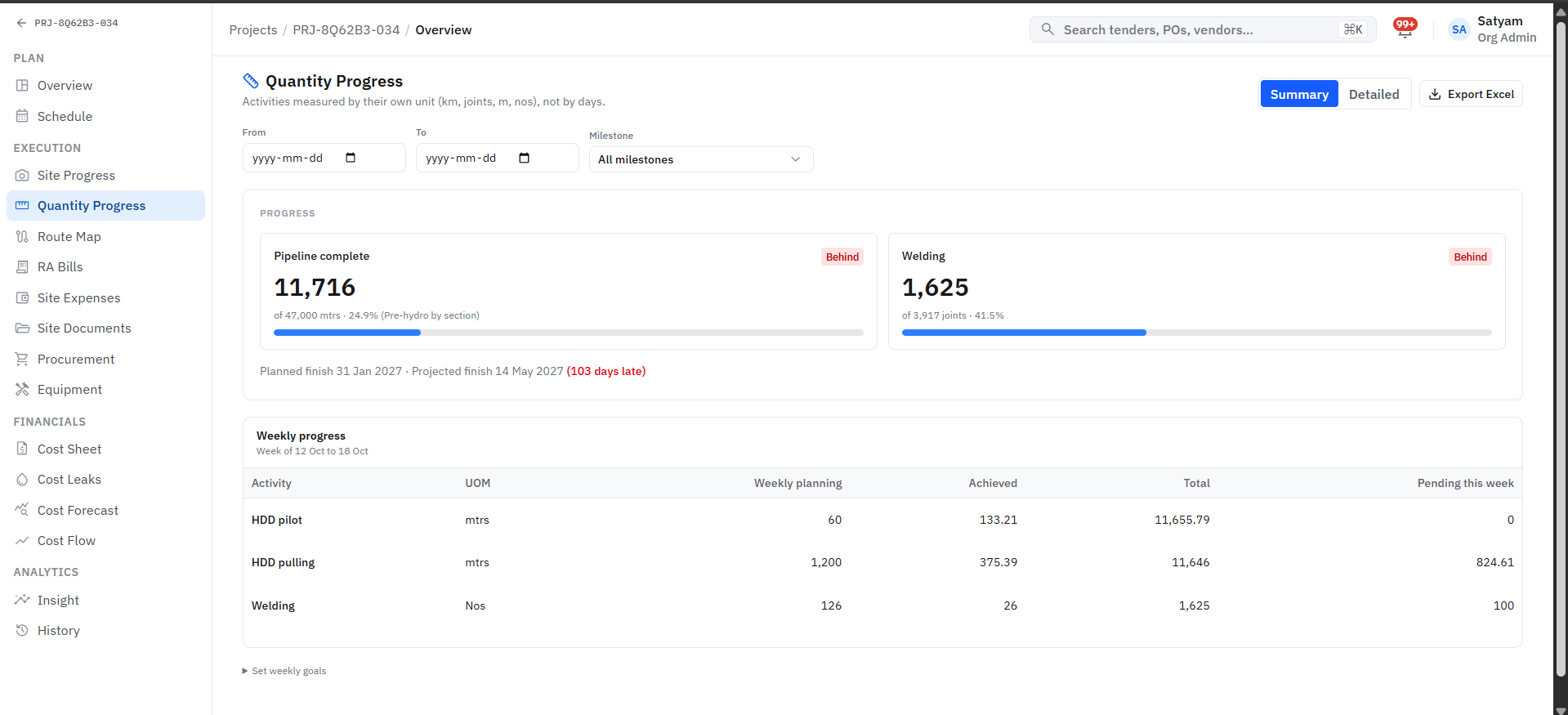Click the Site Expenses icon
Image resolution: width=1568 pixels, height=715 pixels.
(x=22, y=297)
